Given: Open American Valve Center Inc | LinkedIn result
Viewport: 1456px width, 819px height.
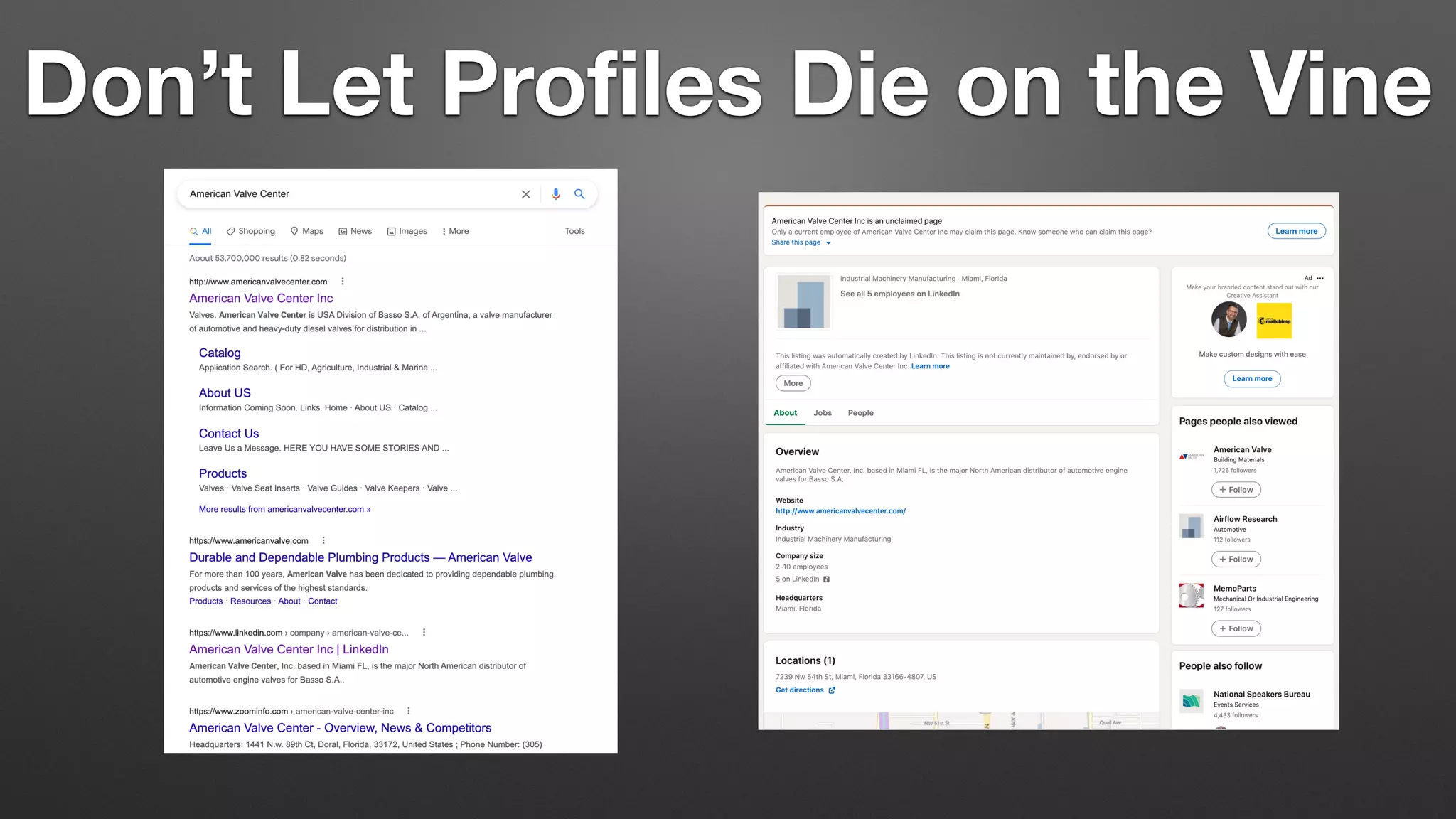Looking at the screenshot, I should pos(289,649).
